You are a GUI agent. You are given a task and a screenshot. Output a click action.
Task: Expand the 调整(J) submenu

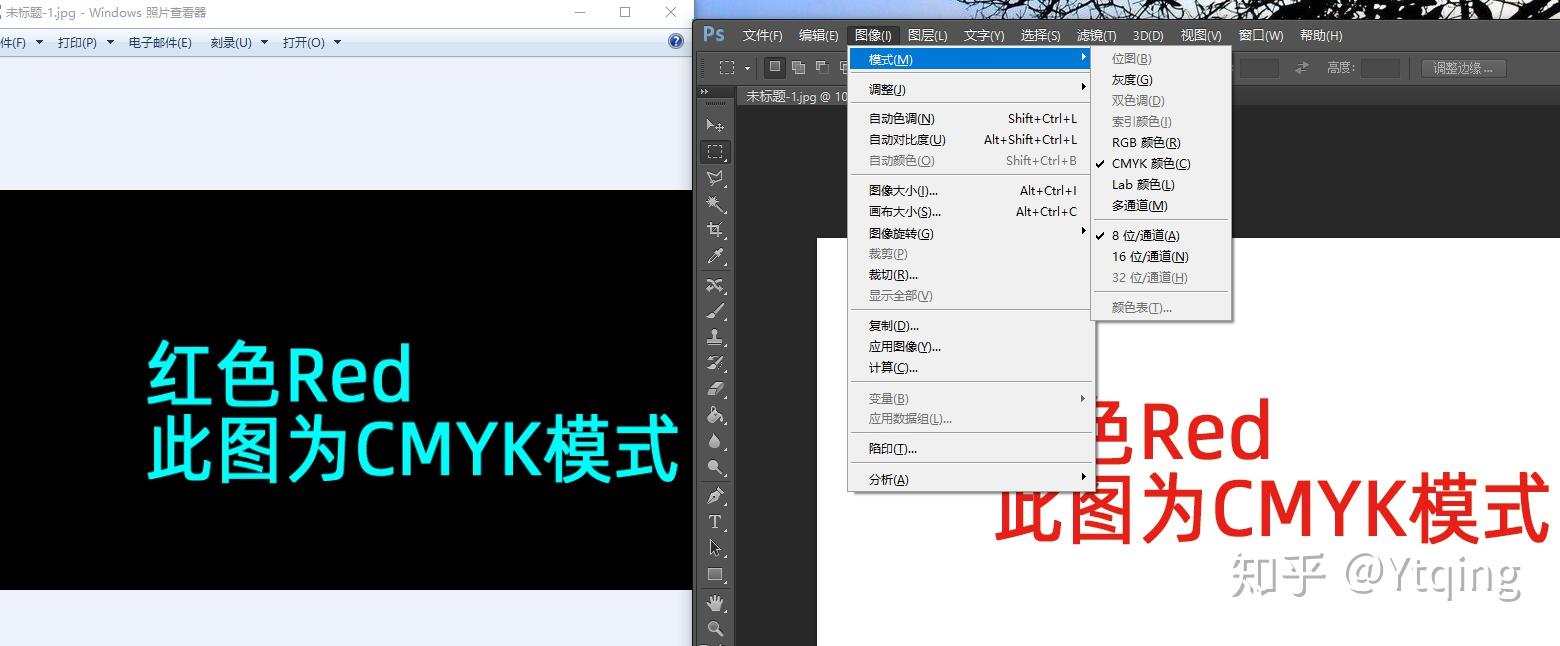point(971,89)
